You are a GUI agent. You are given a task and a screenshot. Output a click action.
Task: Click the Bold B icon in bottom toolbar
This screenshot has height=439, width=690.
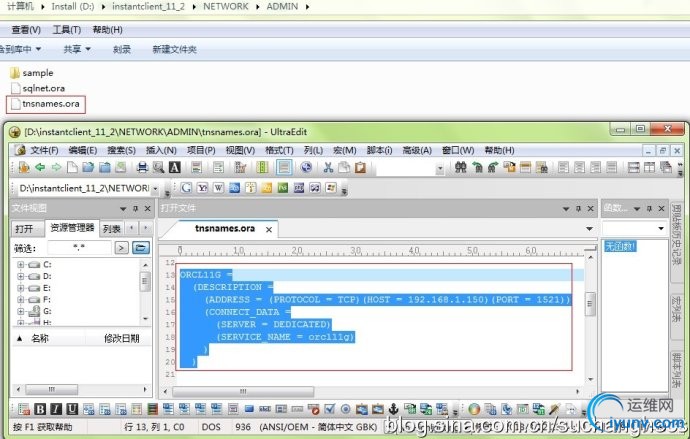pos(40,409)
